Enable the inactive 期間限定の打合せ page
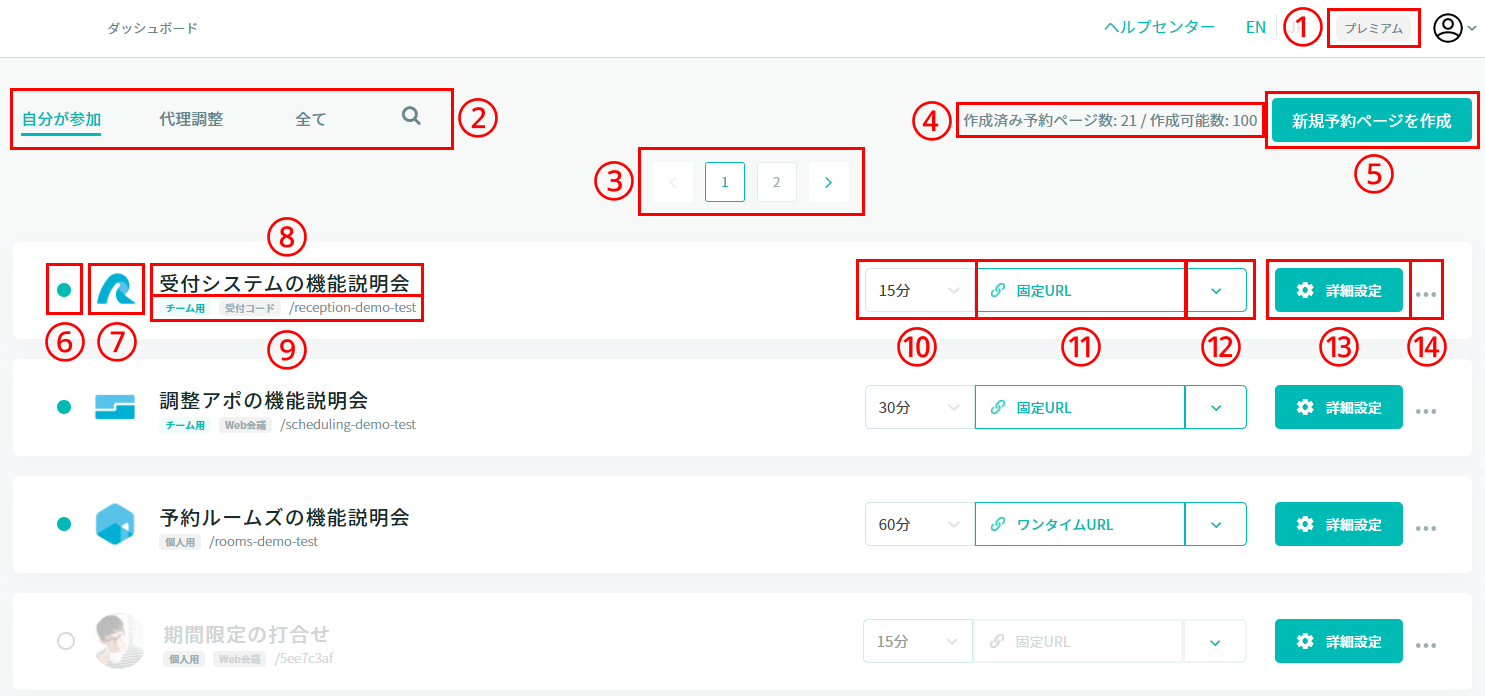 [x=66, y=641]
